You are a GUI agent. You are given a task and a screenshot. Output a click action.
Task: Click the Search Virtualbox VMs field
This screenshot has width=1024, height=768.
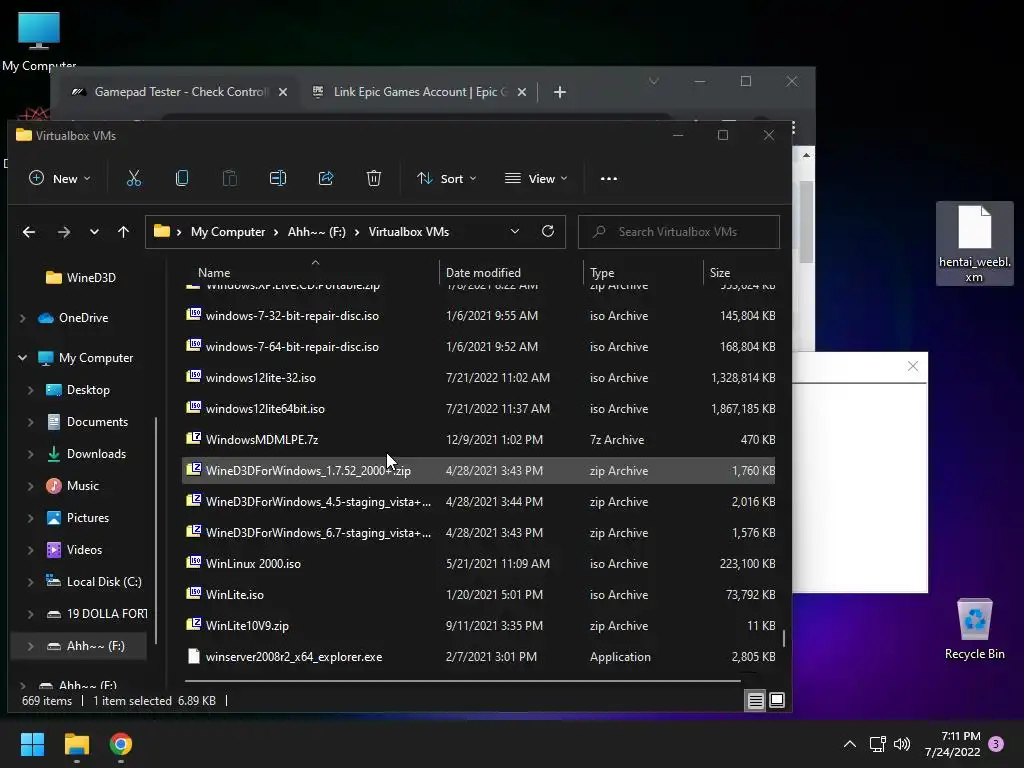pyautogui.click(x=679, y=232)
